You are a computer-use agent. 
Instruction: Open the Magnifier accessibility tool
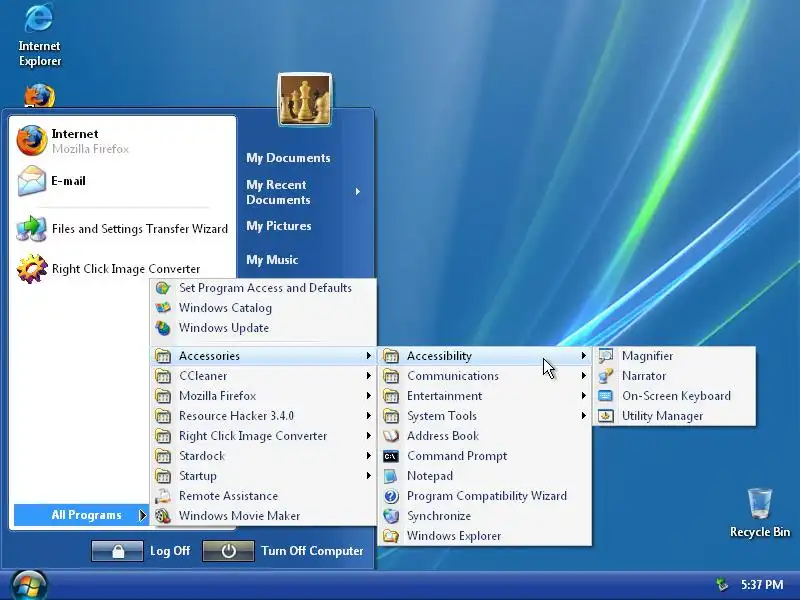673,356
